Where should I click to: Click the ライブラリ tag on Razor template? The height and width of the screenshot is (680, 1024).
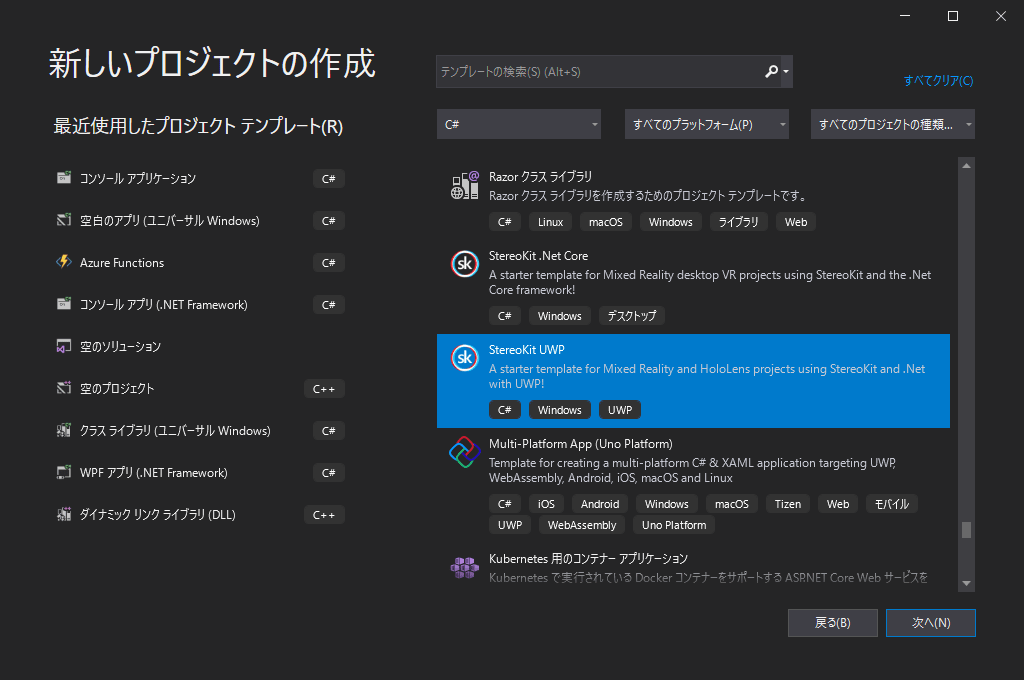click(x=739, y=222)
